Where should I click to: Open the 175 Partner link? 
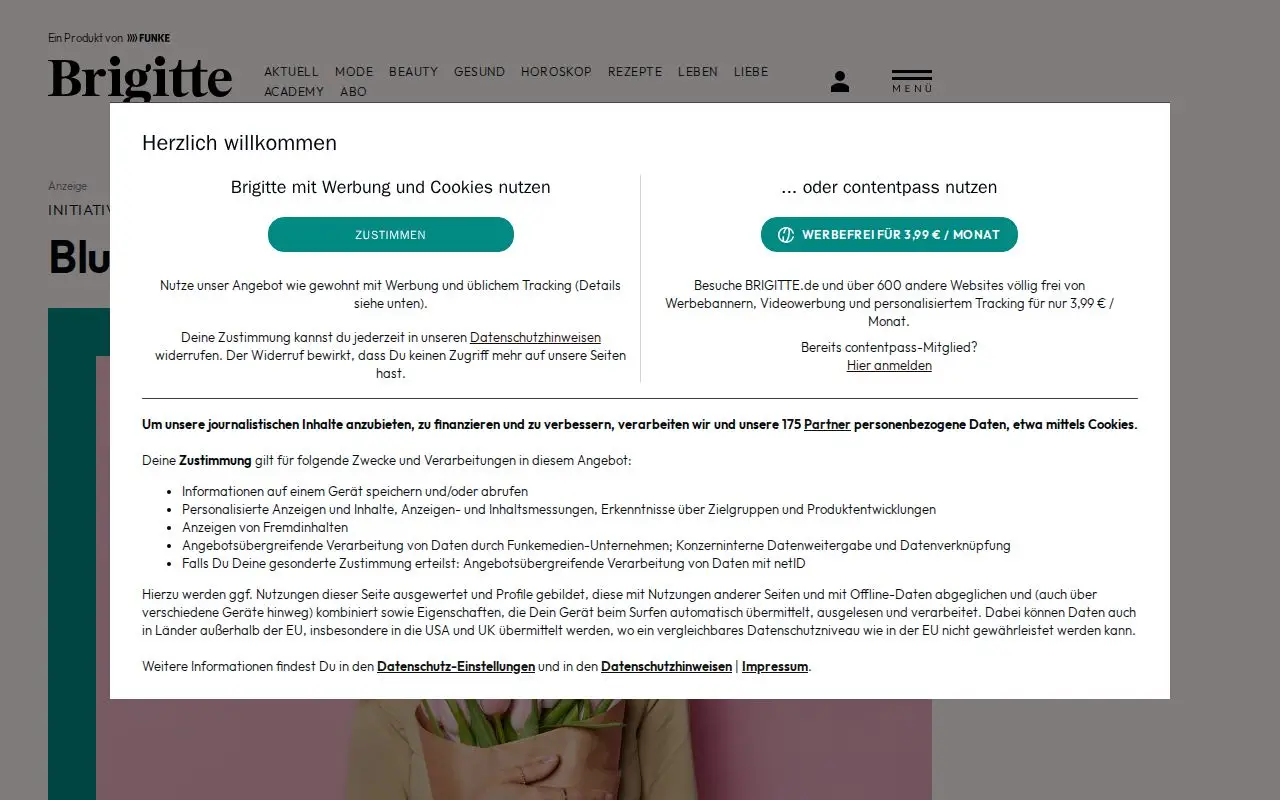pyautogui.click(x=827, y=424)
